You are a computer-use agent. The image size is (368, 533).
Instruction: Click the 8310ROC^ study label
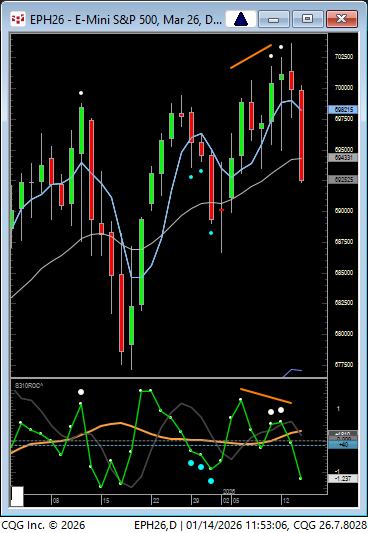tap(29, 386)
